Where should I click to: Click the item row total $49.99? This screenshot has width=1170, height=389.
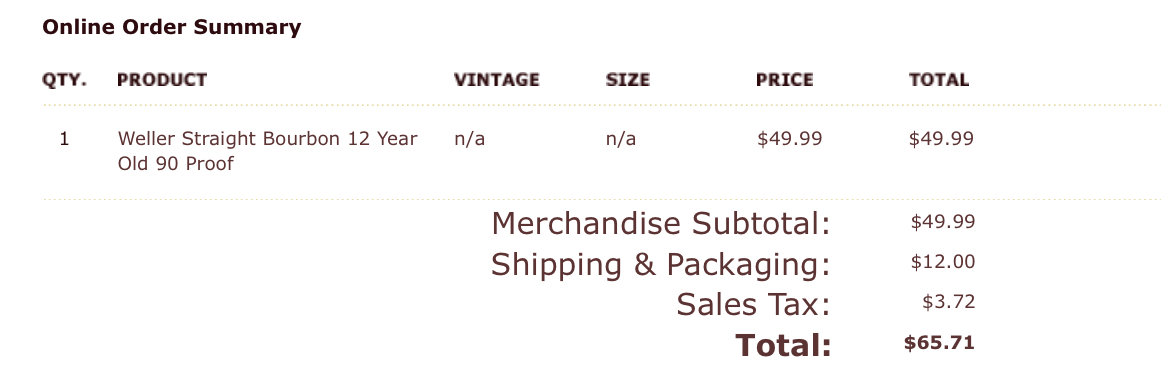(x=941, y=139)
